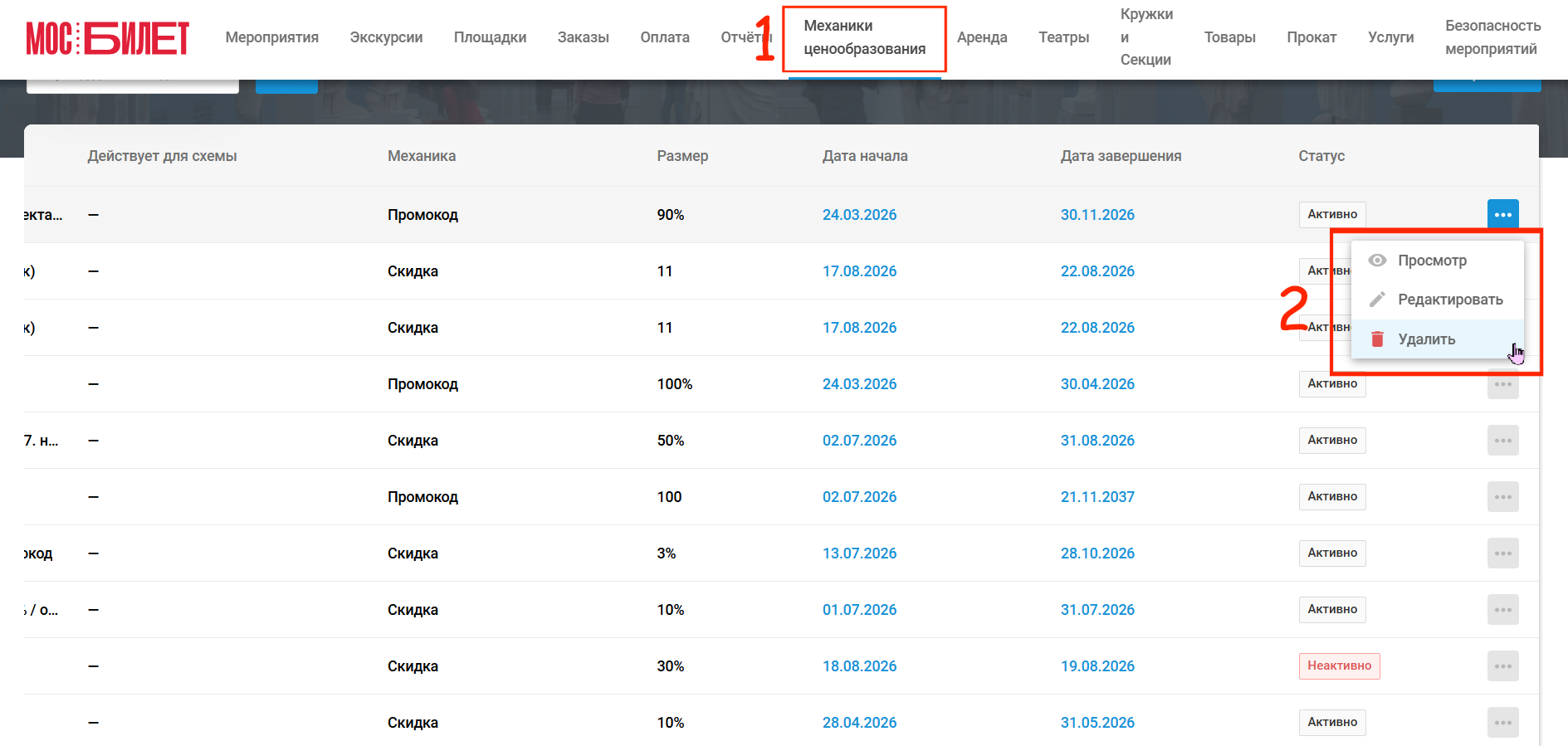Go to Безопасность мероприятий section
This screenshot has height=746, width=1568.
pos(1492,37)
